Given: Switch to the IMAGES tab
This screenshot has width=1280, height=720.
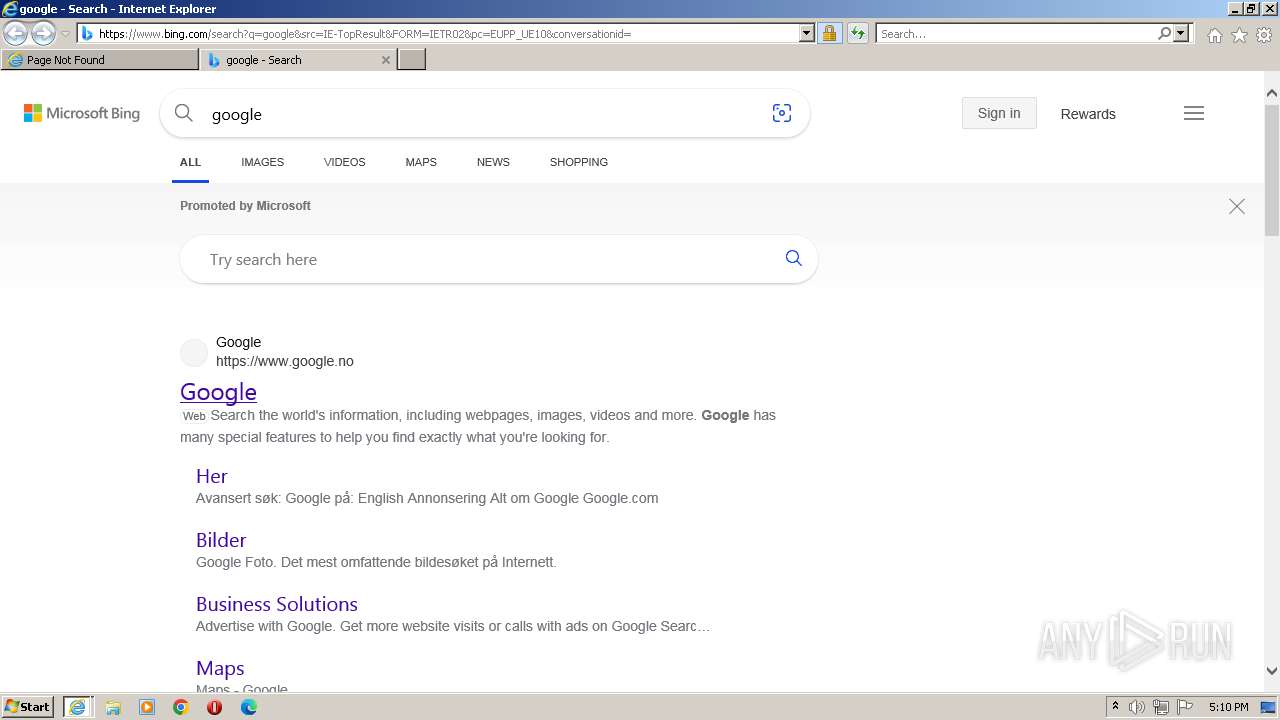Looking at the screenshot, I should coord(262,162).
